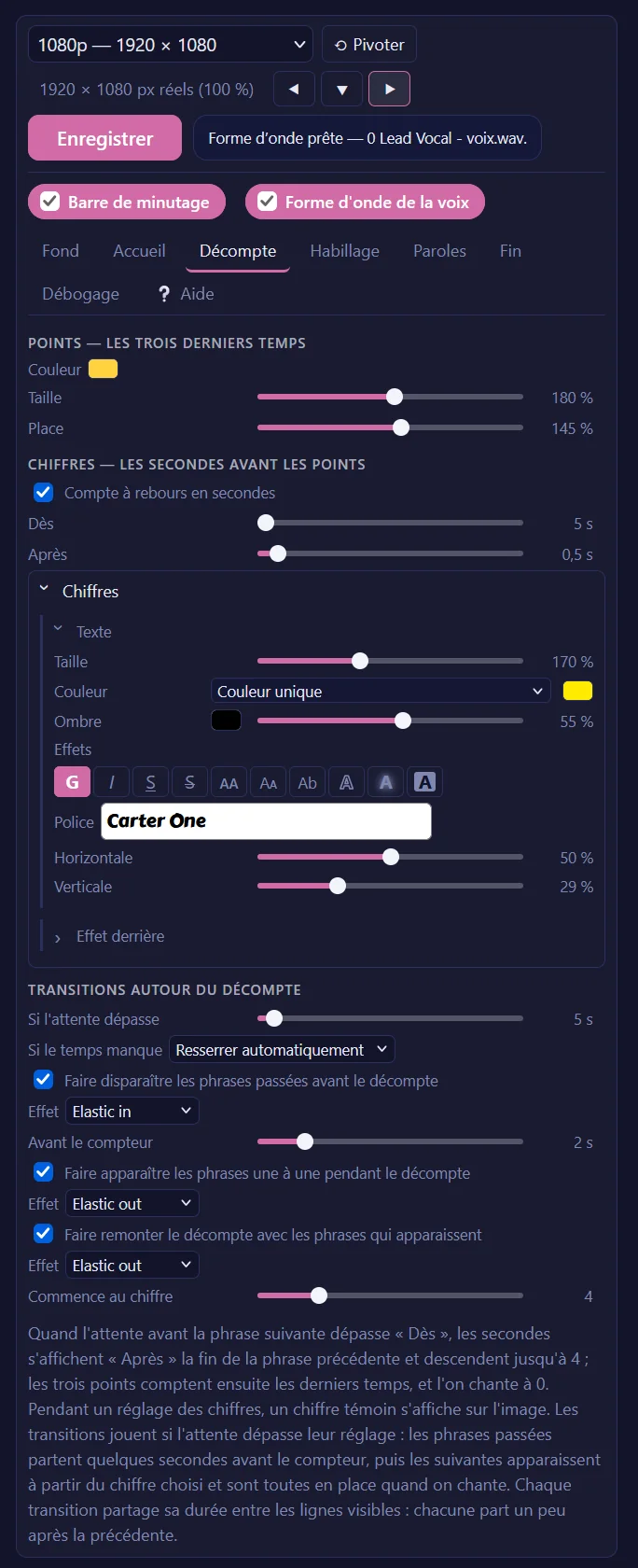
Task: Enable the italic text effect
Action: tap(111, 782)
